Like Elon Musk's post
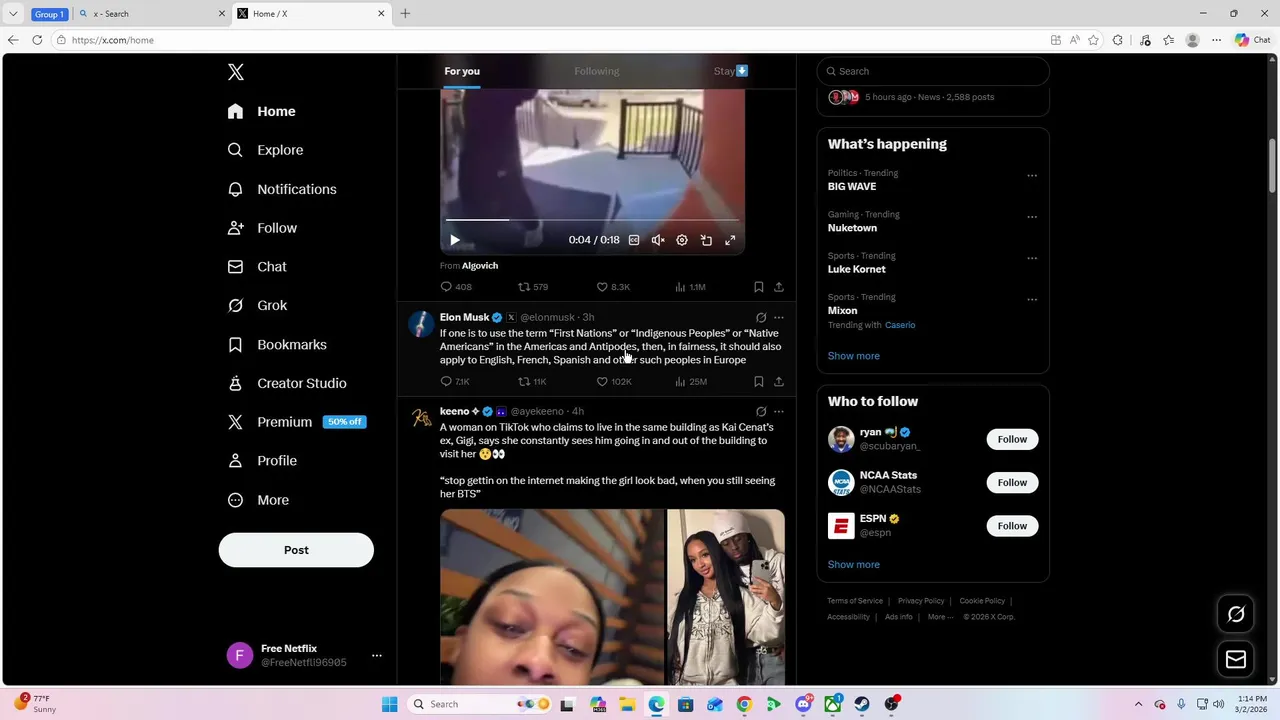 pos(614,382)
